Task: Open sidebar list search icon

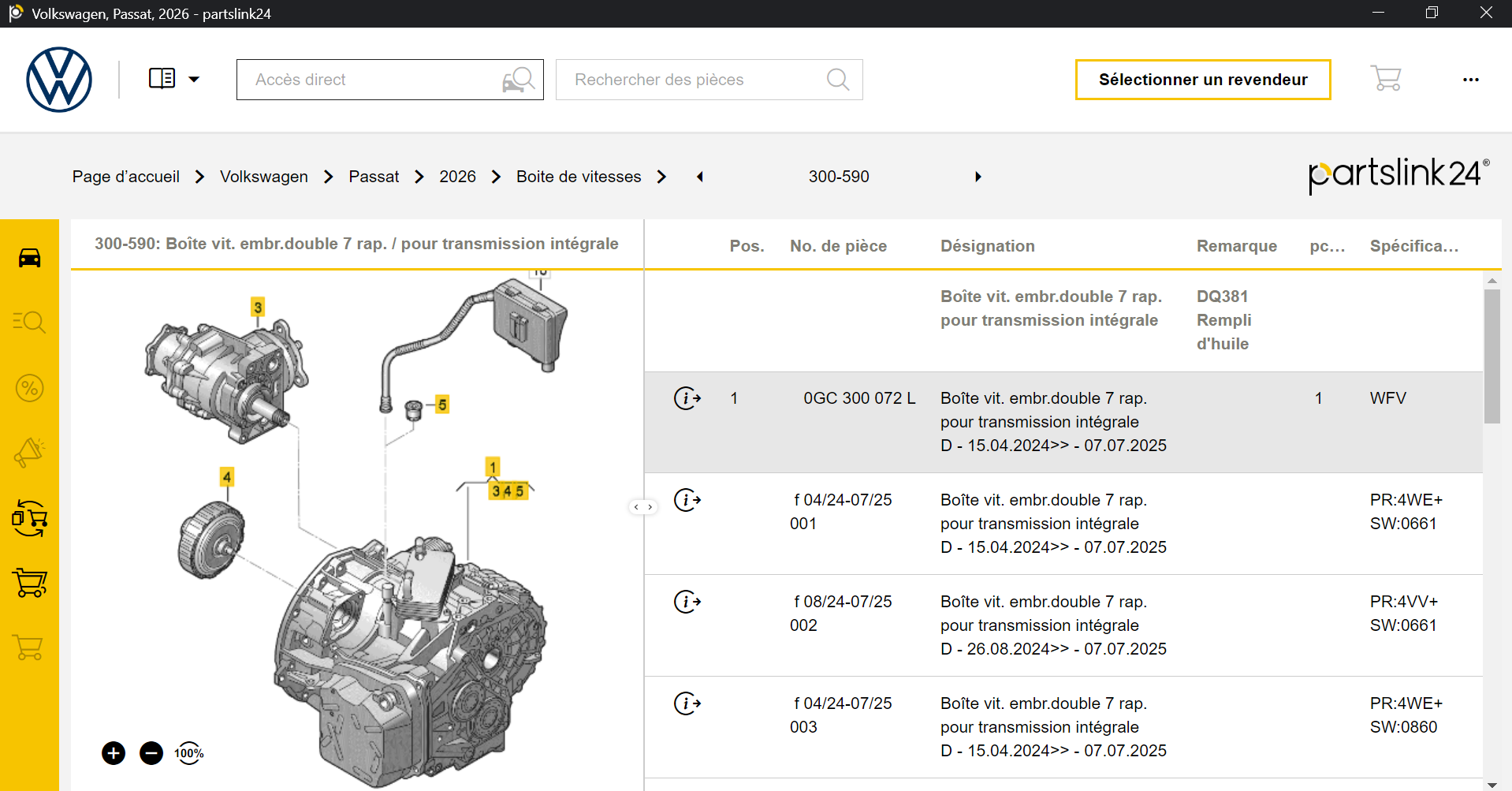Action: click(x=30, y=322)
